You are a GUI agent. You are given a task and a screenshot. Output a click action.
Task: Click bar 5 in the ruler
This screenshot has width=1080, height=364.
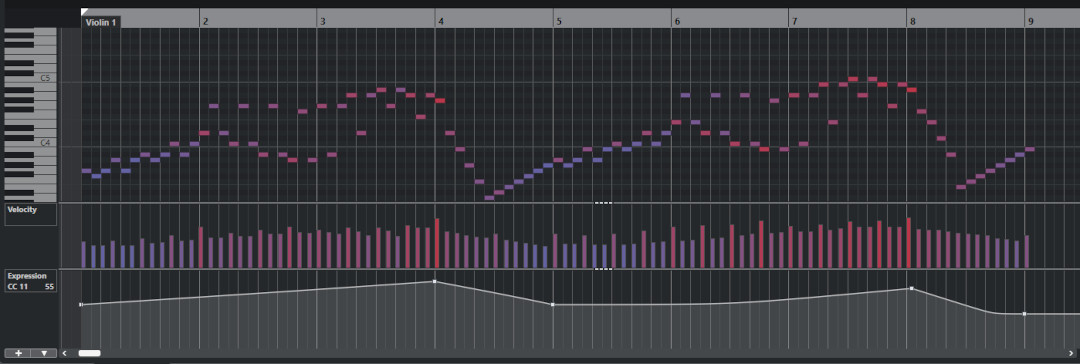click(x=559, y=21)
